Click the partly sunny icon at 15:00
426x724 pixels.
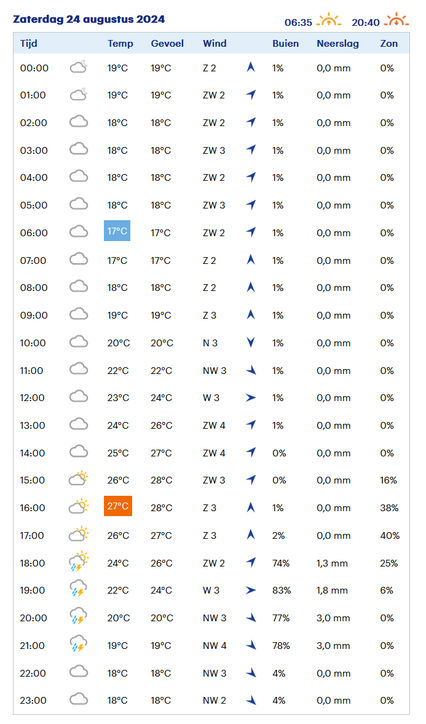click(79, 478)
